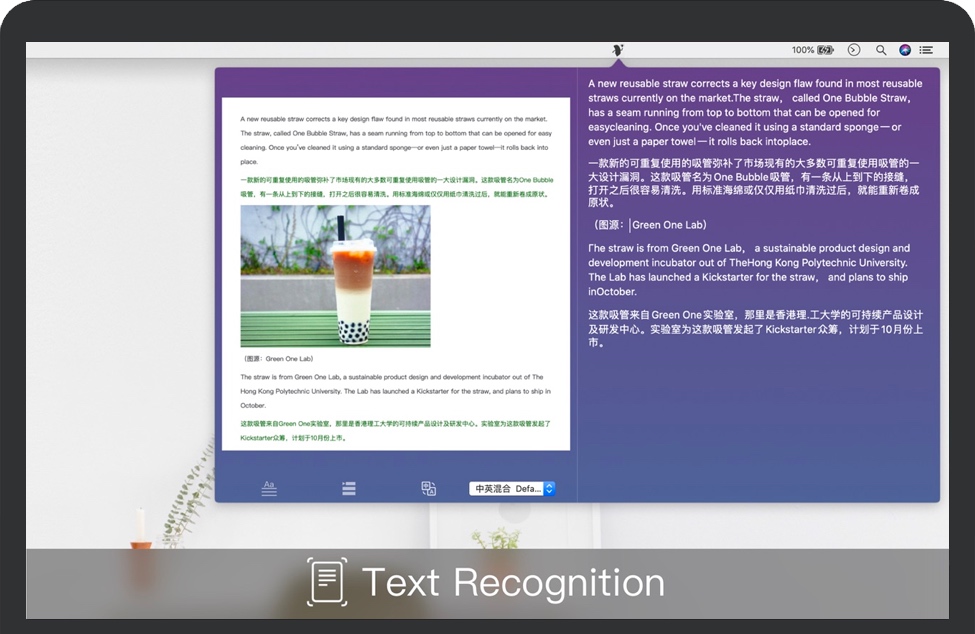Click the Aa text formatting icon
975x634 pixels.
[x=268, y=488]
